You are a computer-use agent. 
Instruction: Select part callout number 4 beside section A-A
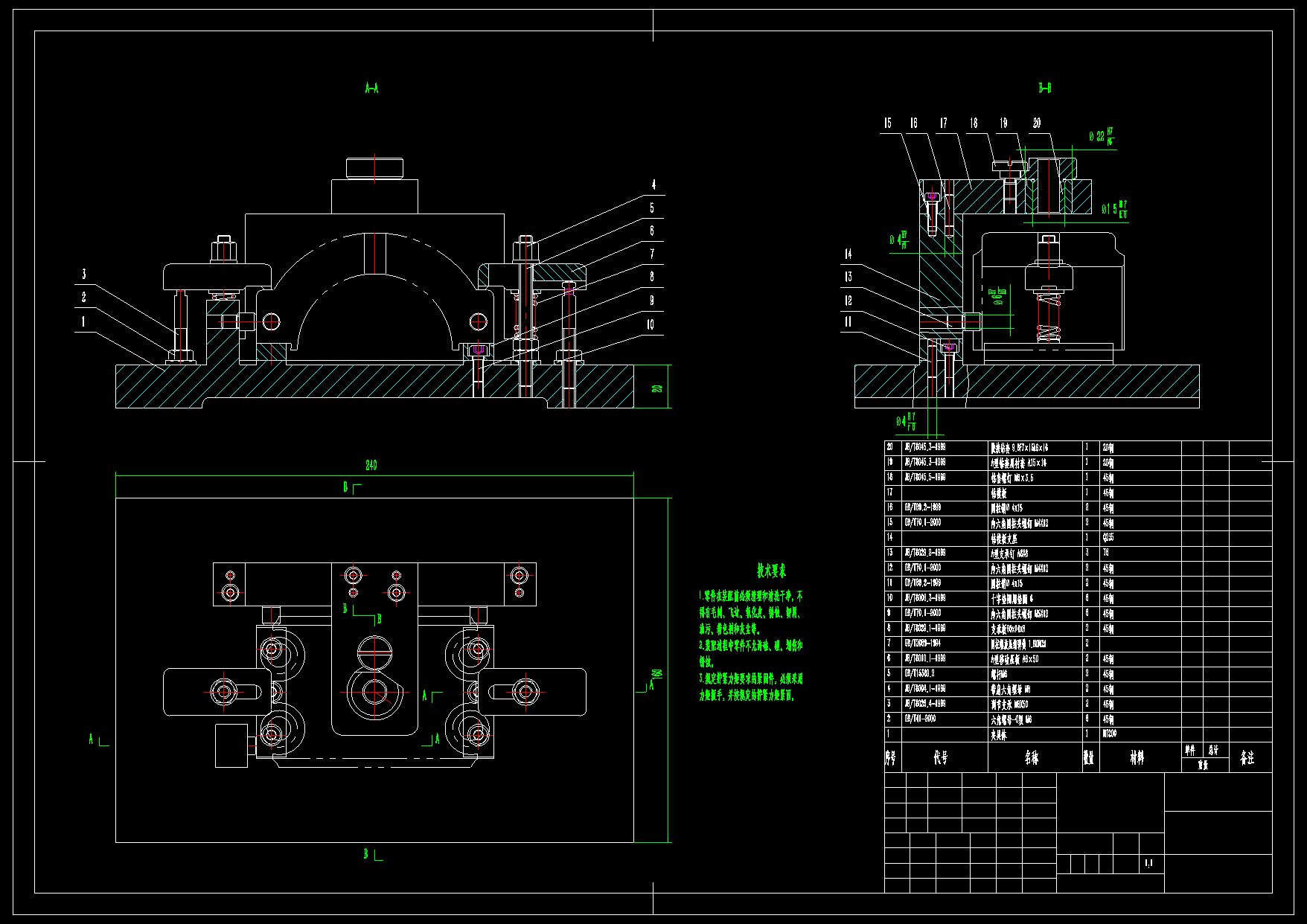coord(653,185)
